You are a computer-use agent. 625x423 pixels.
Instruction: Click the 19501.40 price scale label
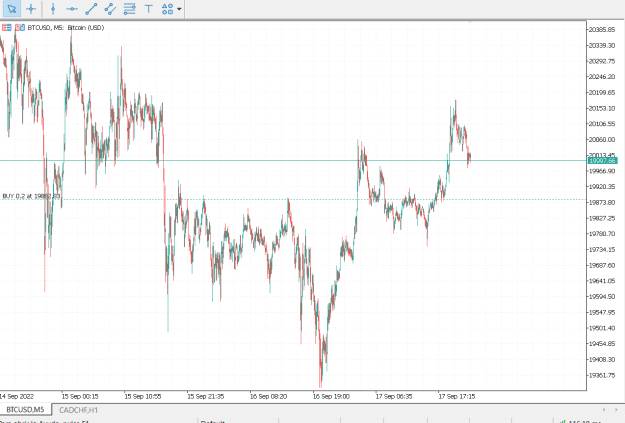click(602, 328)
